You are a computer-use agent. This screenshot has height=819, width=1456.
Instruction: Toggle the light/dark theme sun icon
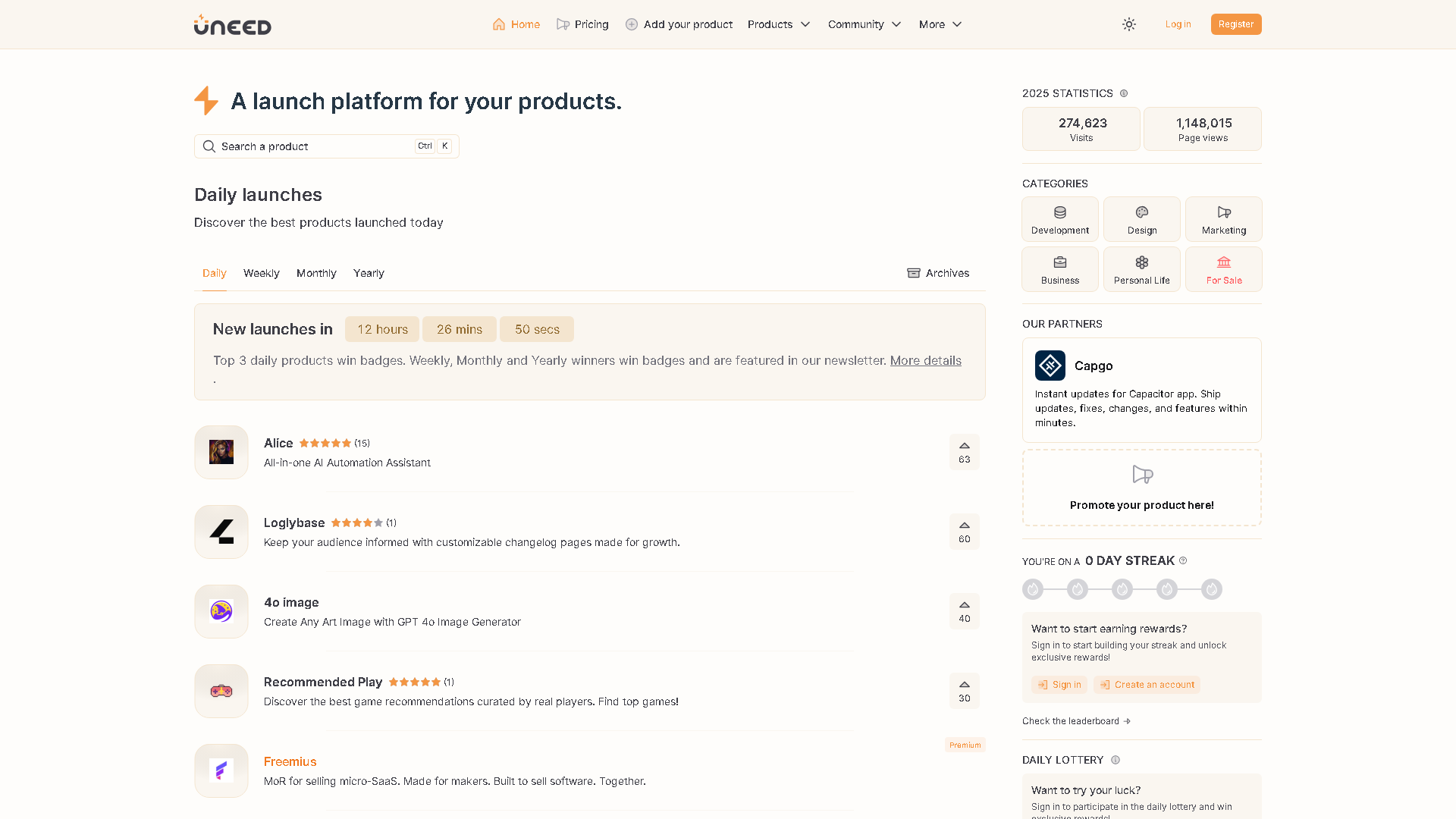1129,24
